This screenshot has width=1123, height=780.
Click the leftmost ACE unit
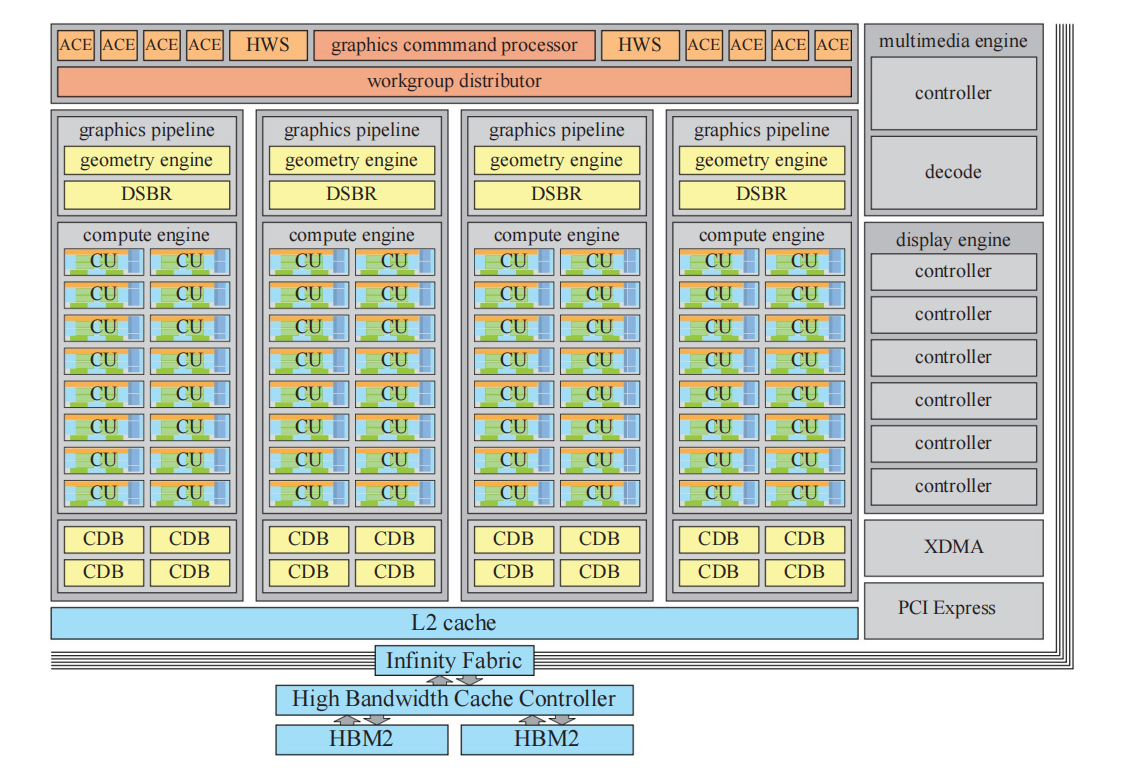tap(75, 44)
